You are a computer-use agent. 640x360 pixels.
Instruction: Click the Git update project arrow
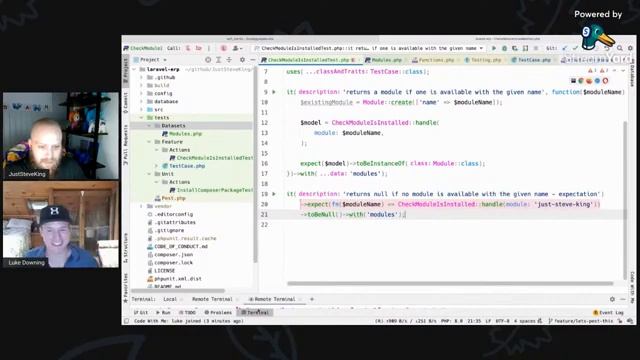(565, 48)
